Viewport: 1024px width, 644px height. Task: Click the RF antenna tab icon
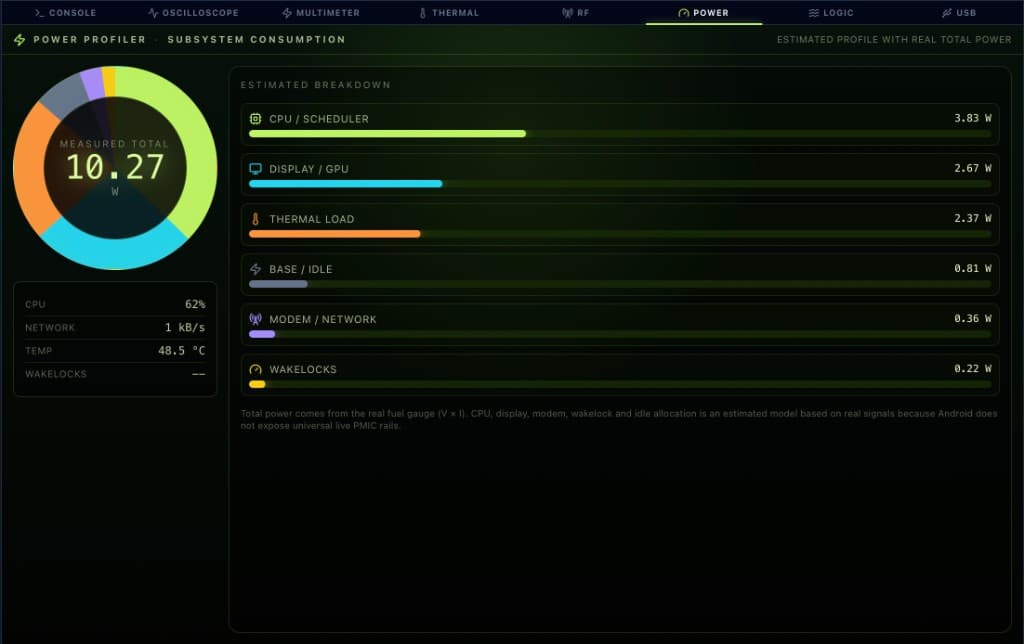coord(567,12)
